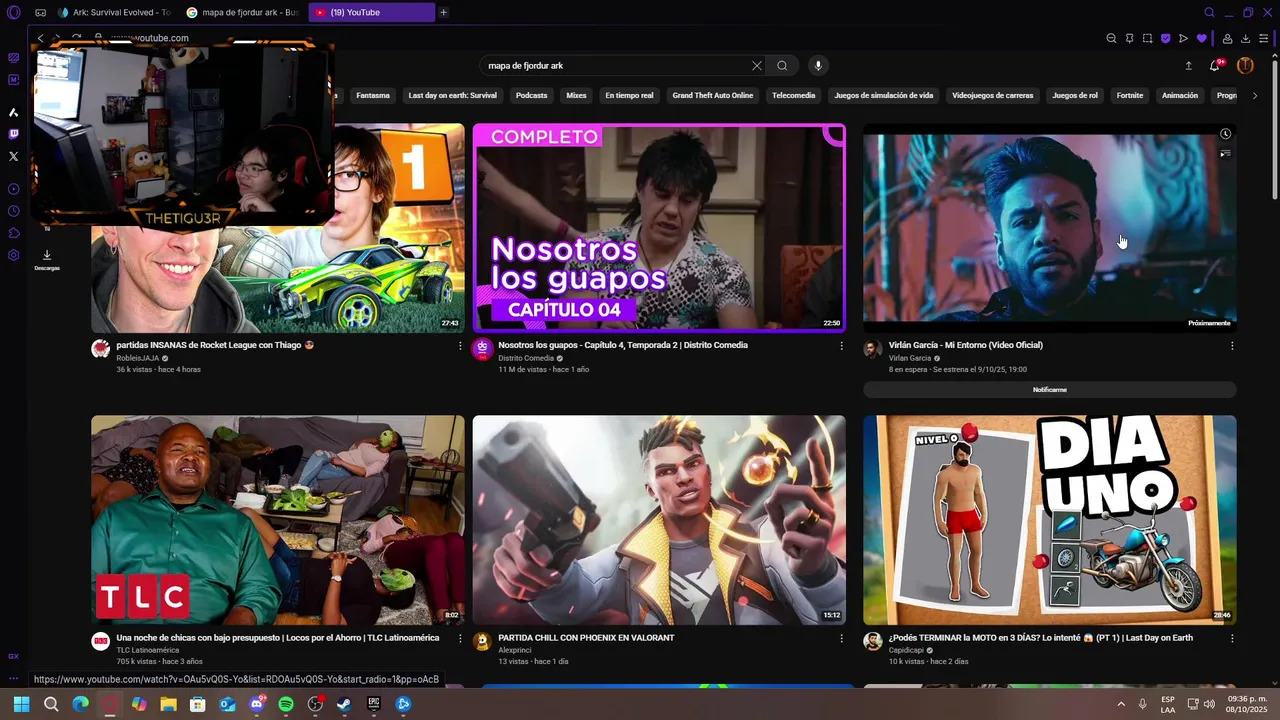The image size is (1280, 720).
Task: Open more options for Virlán García video
Action: (x=1232, y=346)
